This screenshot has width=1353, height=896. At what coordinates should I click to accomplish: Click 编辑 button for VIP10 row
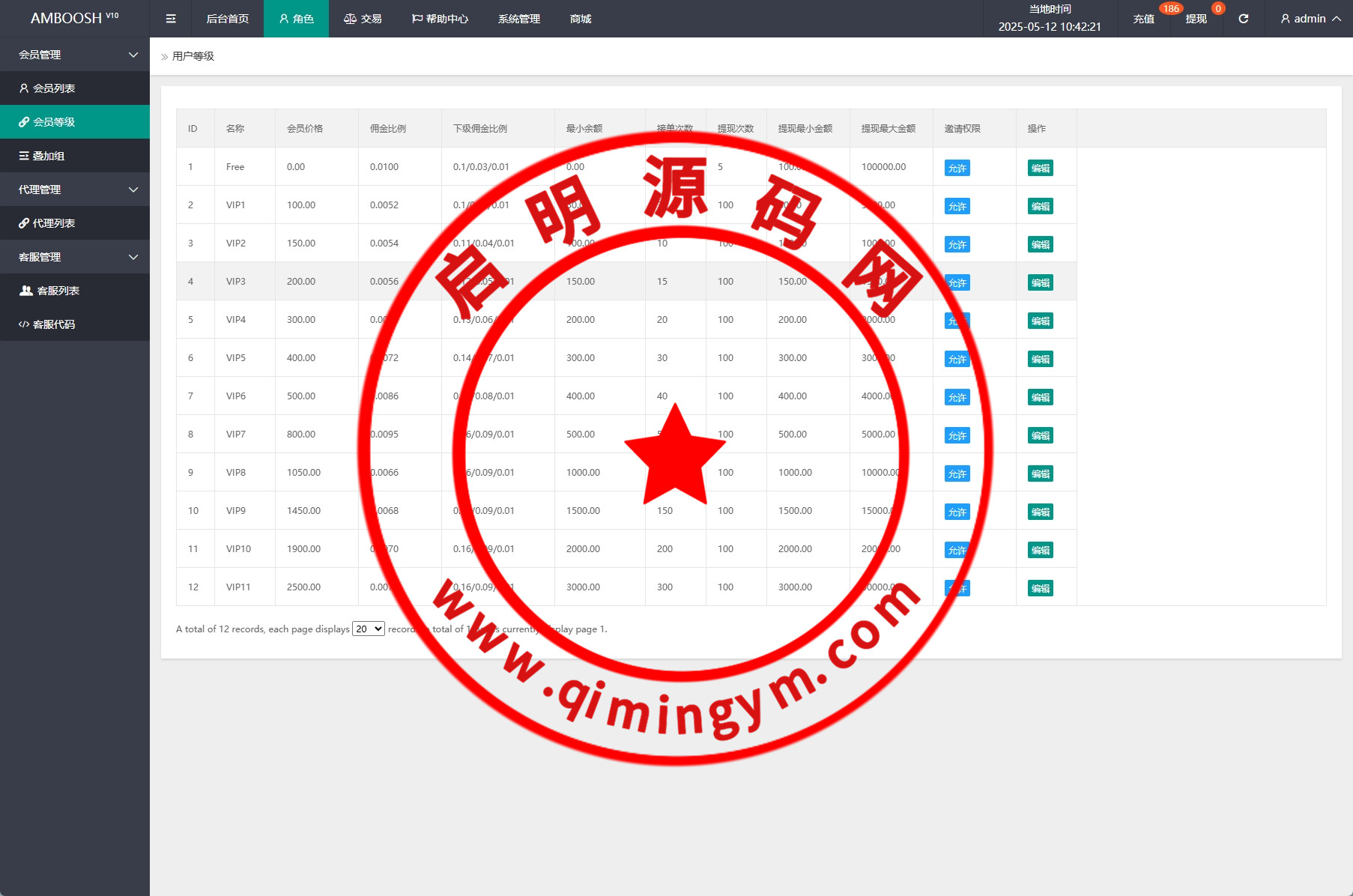point(1040,550)
